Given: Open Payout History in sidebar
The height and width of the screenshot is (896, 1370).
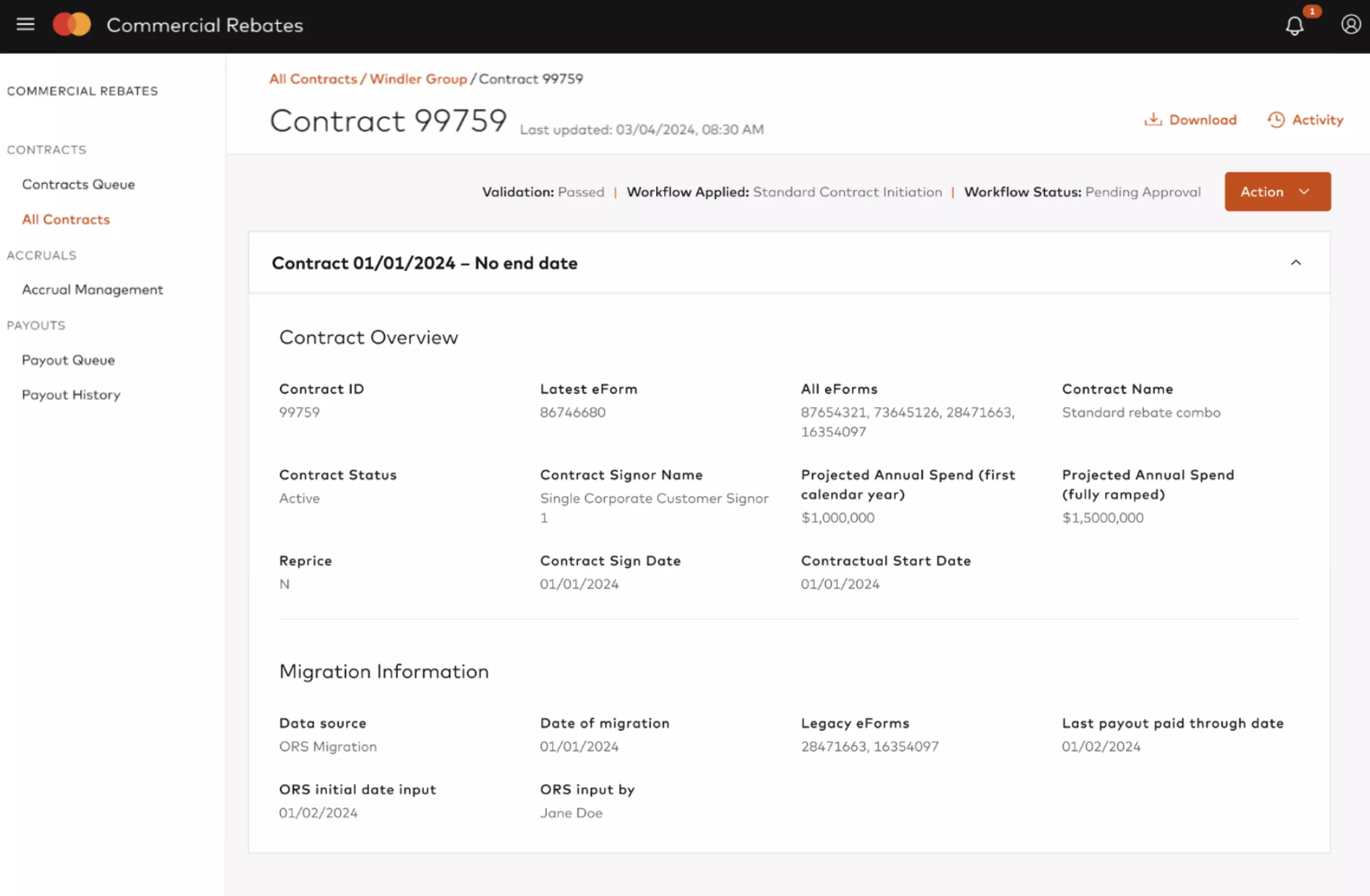Looking at the screenshot, I should click(71, 395).
